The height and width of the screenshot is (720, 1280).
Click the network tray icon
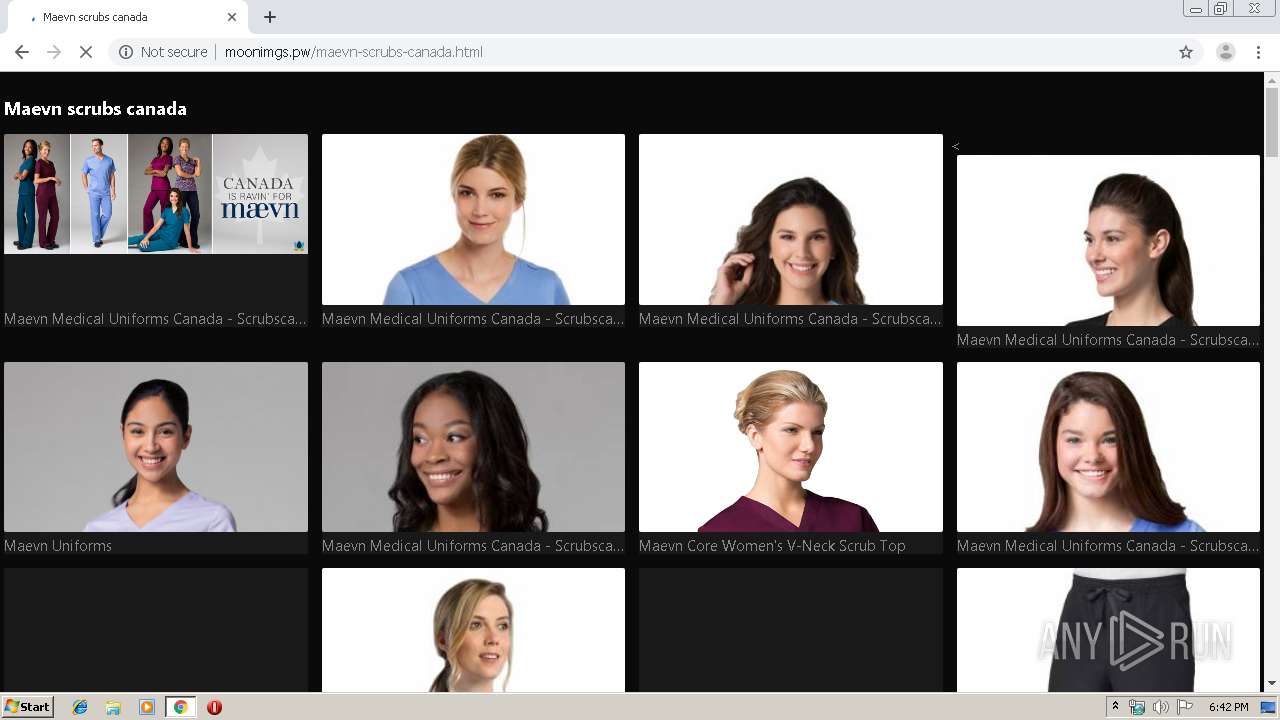tap(1137, 707)
